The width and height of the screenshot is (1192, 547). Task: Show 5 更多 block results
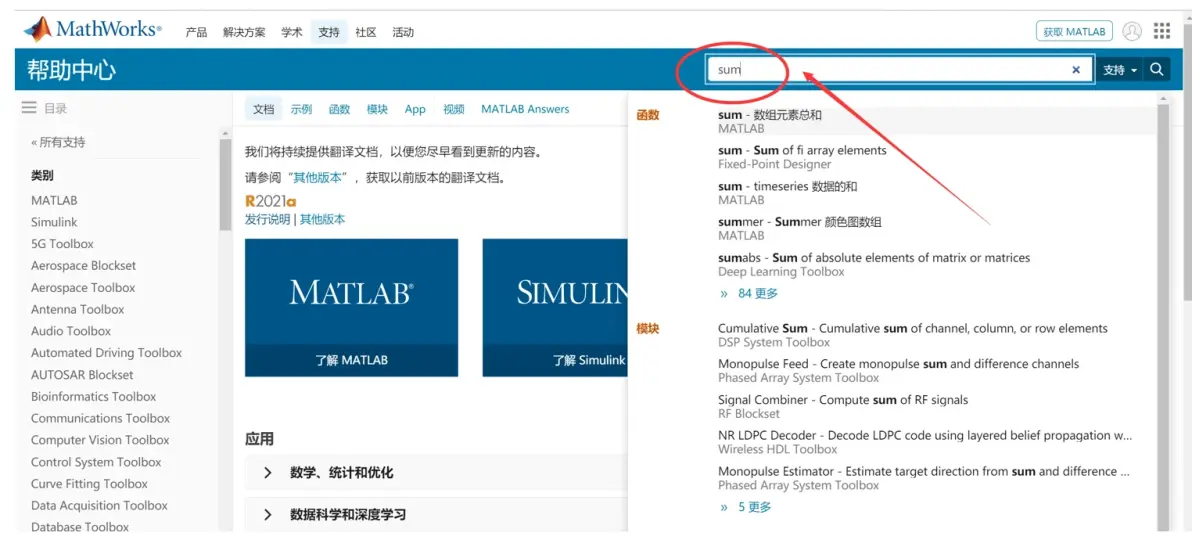pos(747,507)
